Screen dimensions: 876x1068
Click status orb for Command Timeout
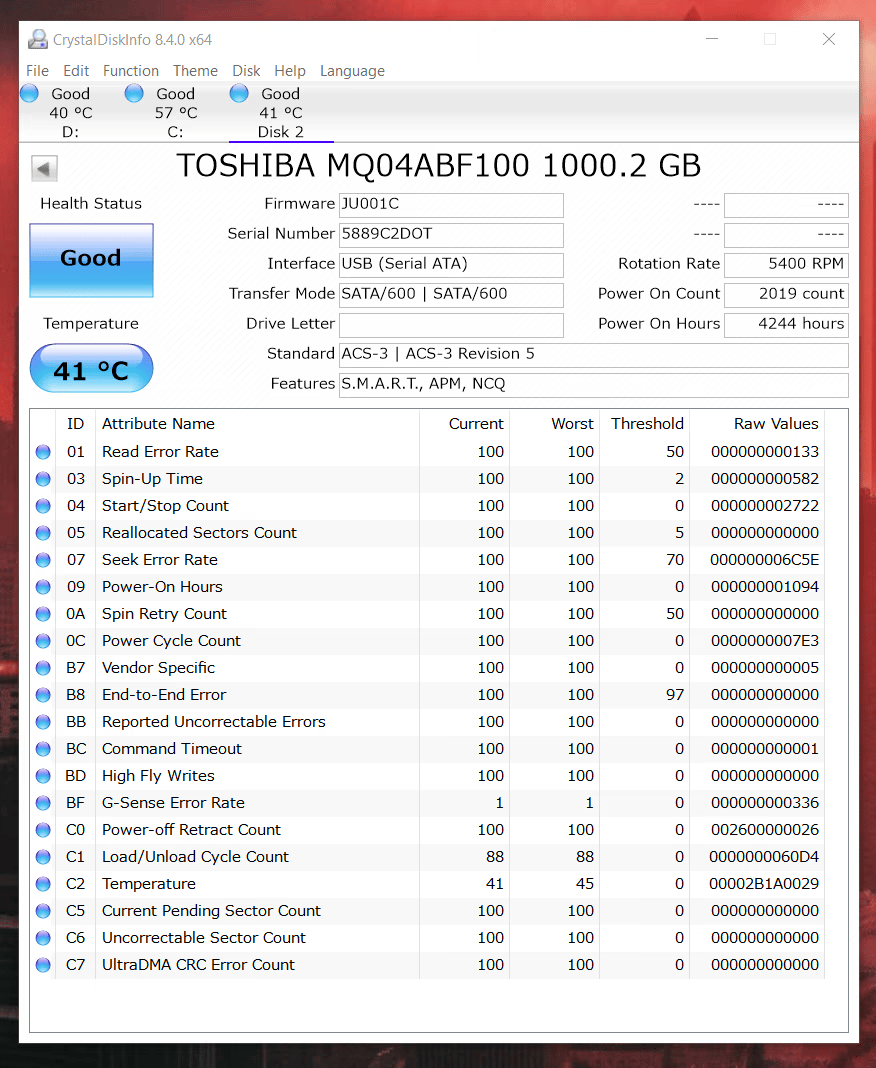tap(43, 749)
